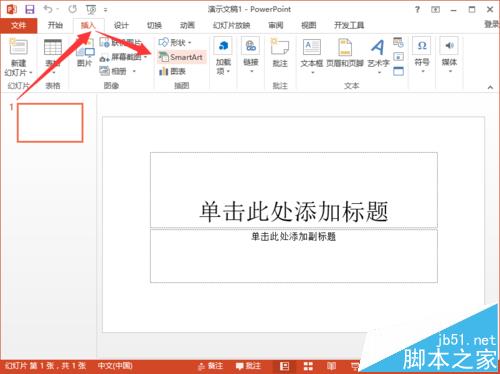The height and width of the screenshot is (374, 500).
Task: Switch to Normal view in status bar
Action: coord(284,366)
